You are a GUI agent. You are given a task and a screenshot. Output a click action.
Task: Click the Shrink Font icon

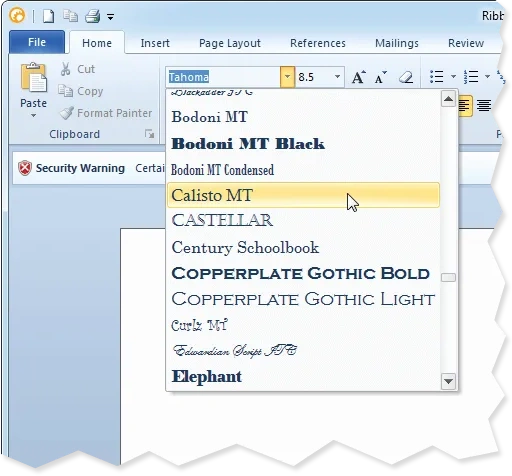[381, 77]
